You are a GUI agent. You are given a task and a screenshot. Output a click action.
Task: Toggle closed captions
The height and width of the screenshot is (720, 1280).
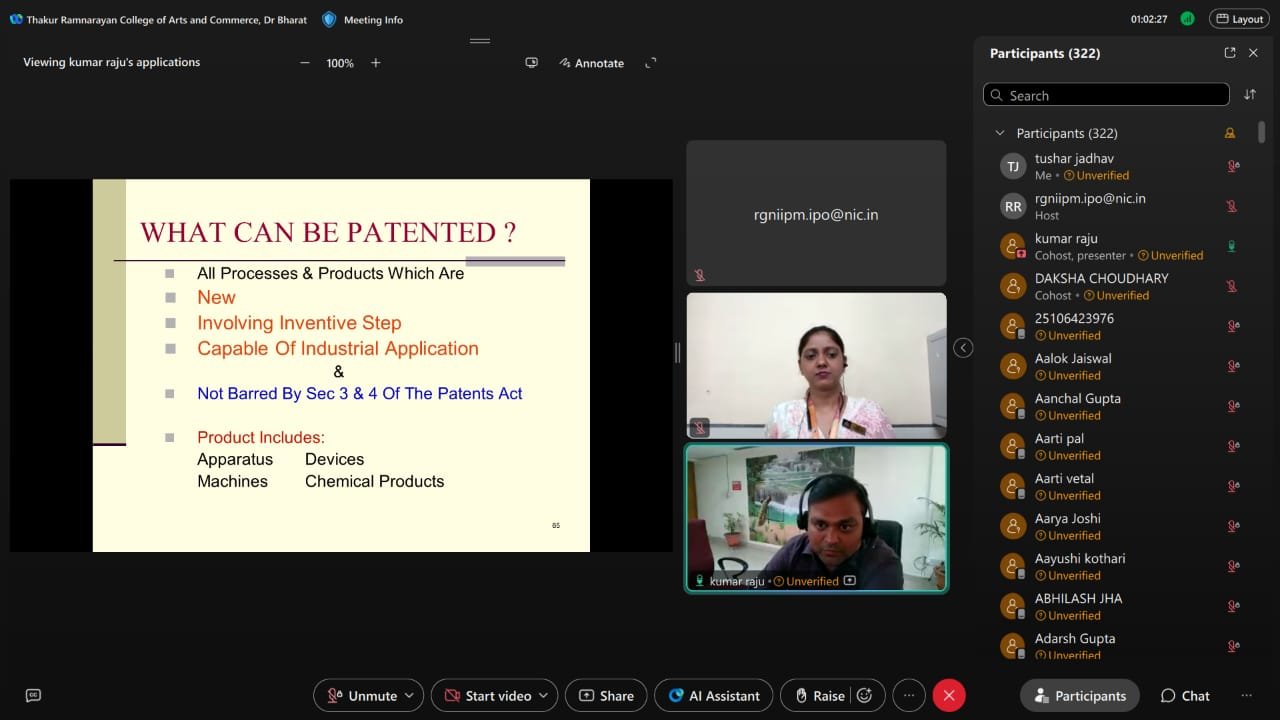[x=33, y=696]
